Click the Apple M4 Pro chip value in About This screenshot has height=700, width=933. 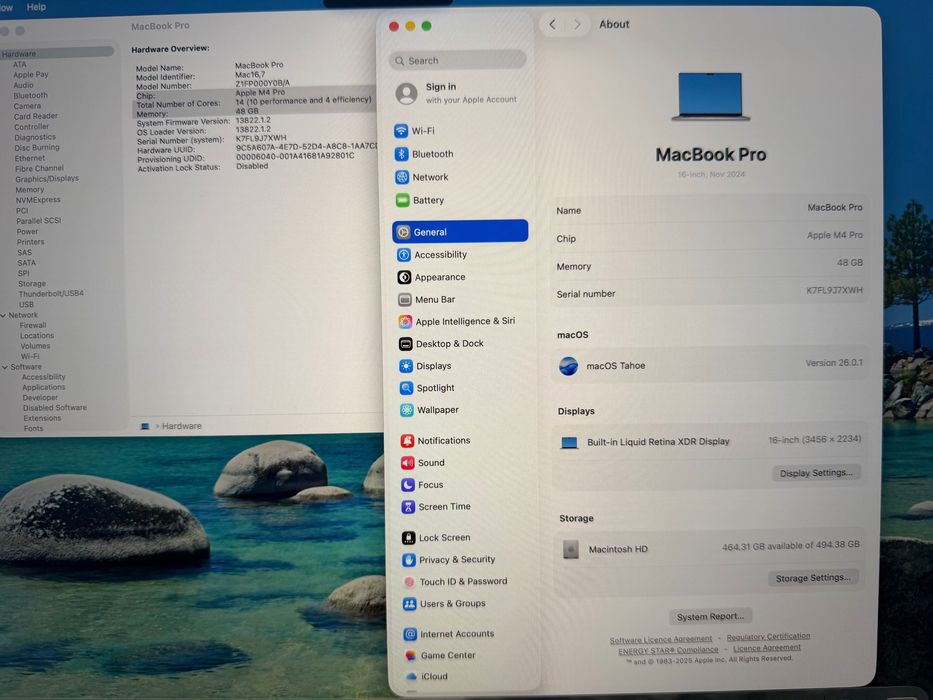835,235
